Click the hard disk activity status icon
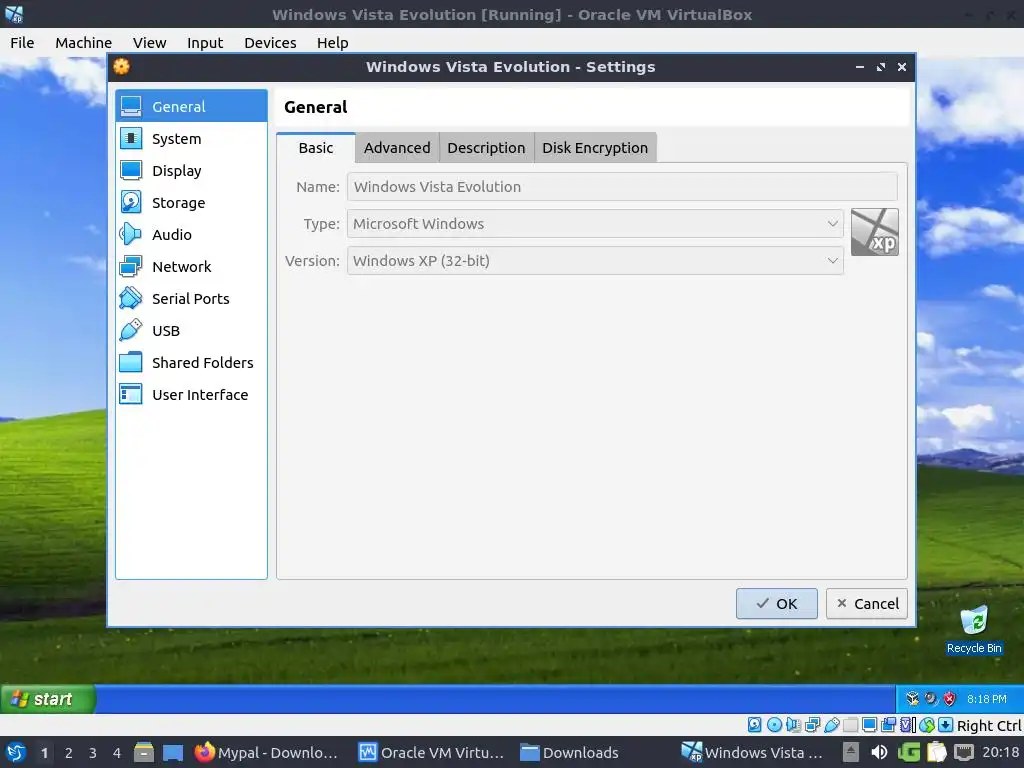 coord(754,725)
